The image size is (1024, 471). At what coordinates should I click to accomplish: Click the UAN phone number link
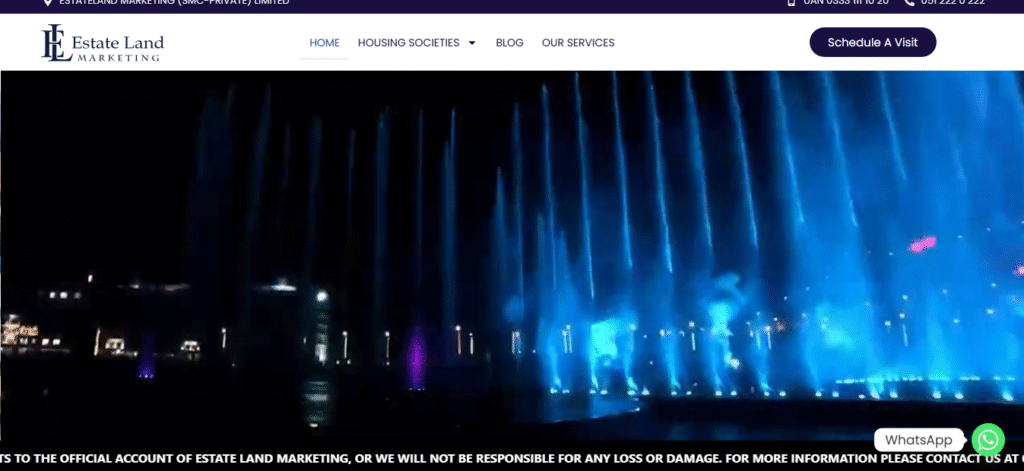pyautogui.click(x=845, y=3)
